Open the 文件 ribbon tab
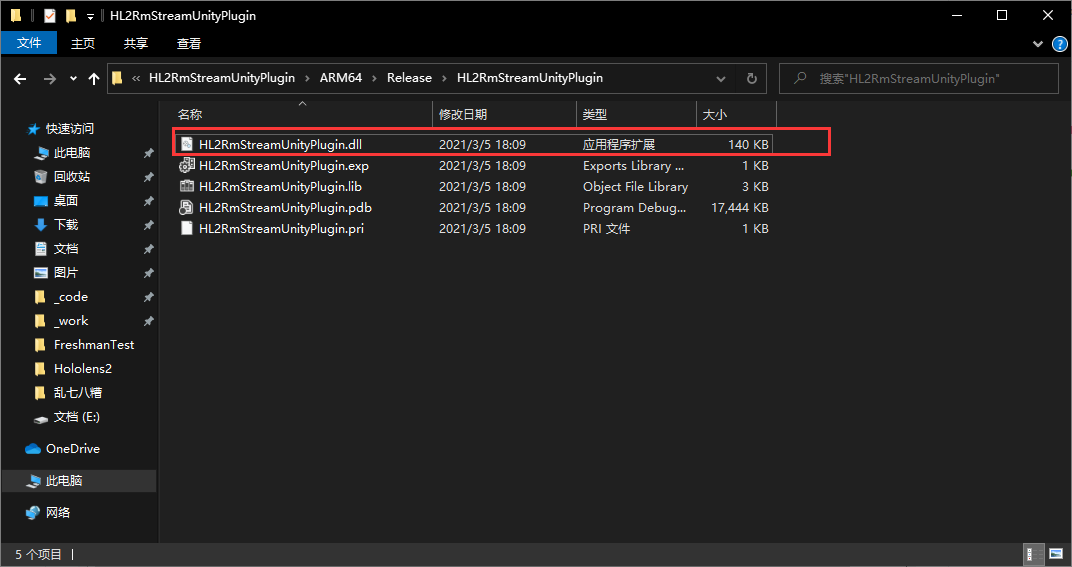Viewport: 1072px width, 567px height. point(29,43)
